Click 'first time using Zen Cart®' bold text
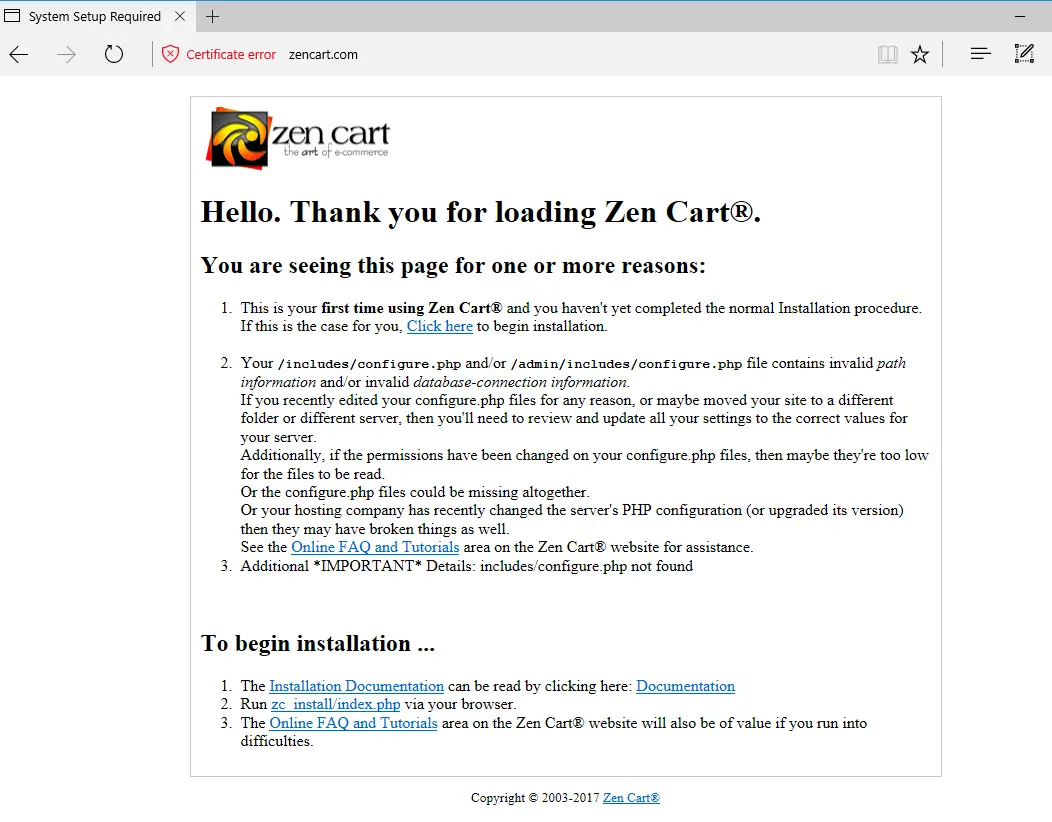This screenshot has height=822, width=1052. pos(411,308)
